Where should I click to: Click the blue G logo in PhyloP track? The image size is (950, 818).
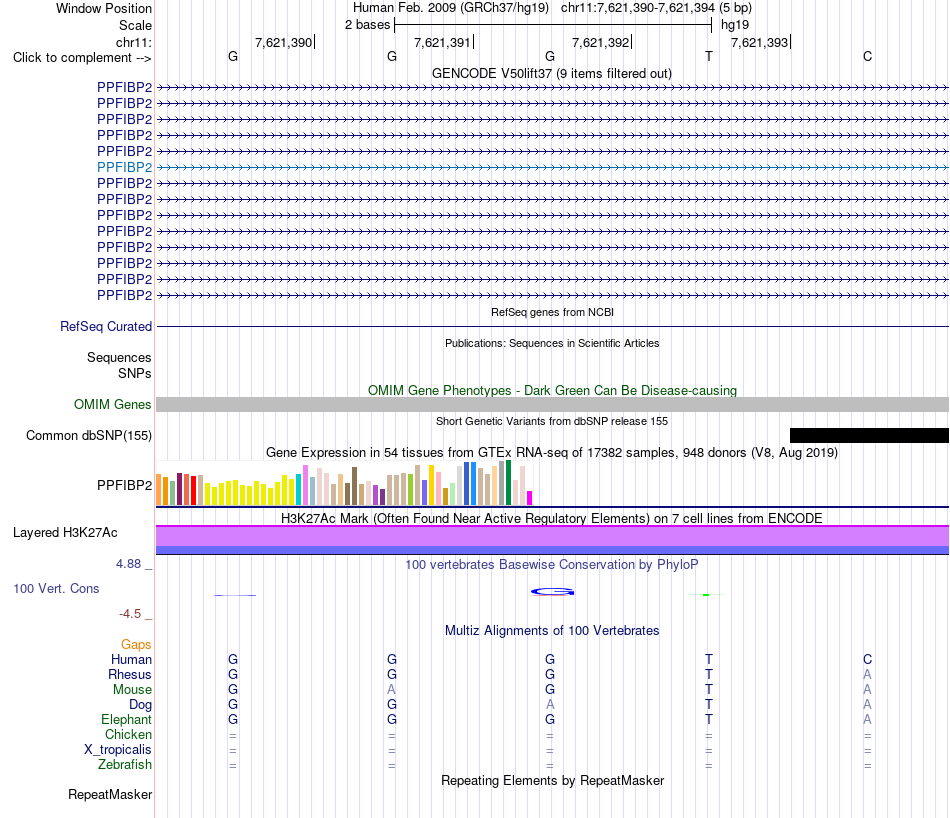click(552, 592)
